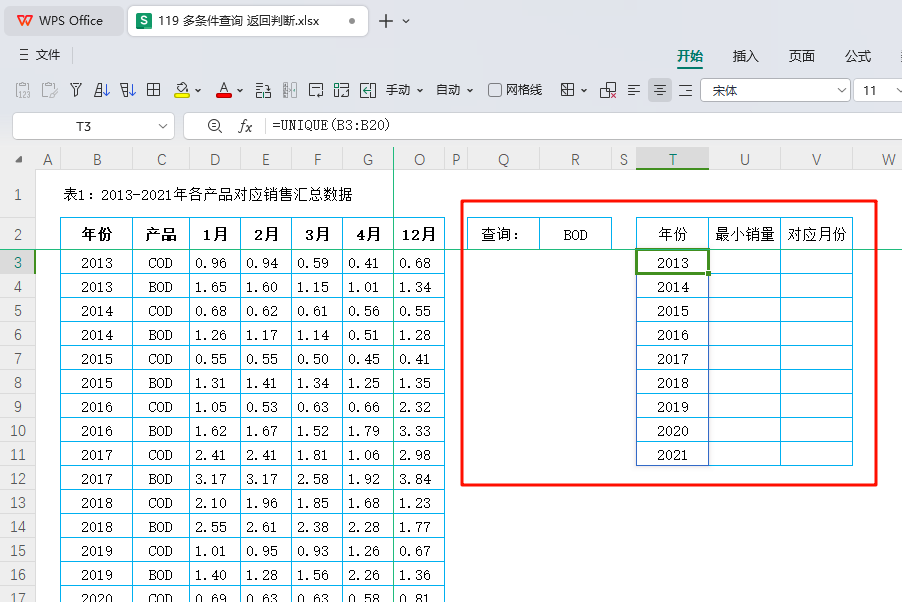Toggle the 网格线 gridlines checkbox
The image size is (902, 602).
click(x=495, y=90)
